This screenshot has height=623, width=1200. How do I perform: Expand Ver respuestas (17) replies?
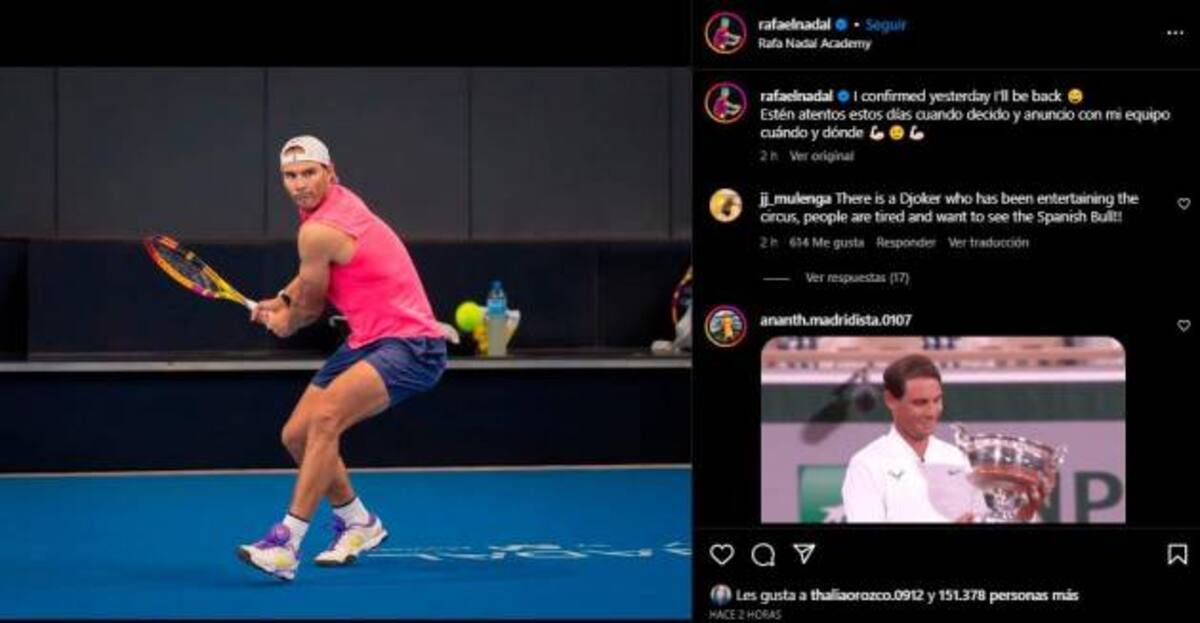857,278
